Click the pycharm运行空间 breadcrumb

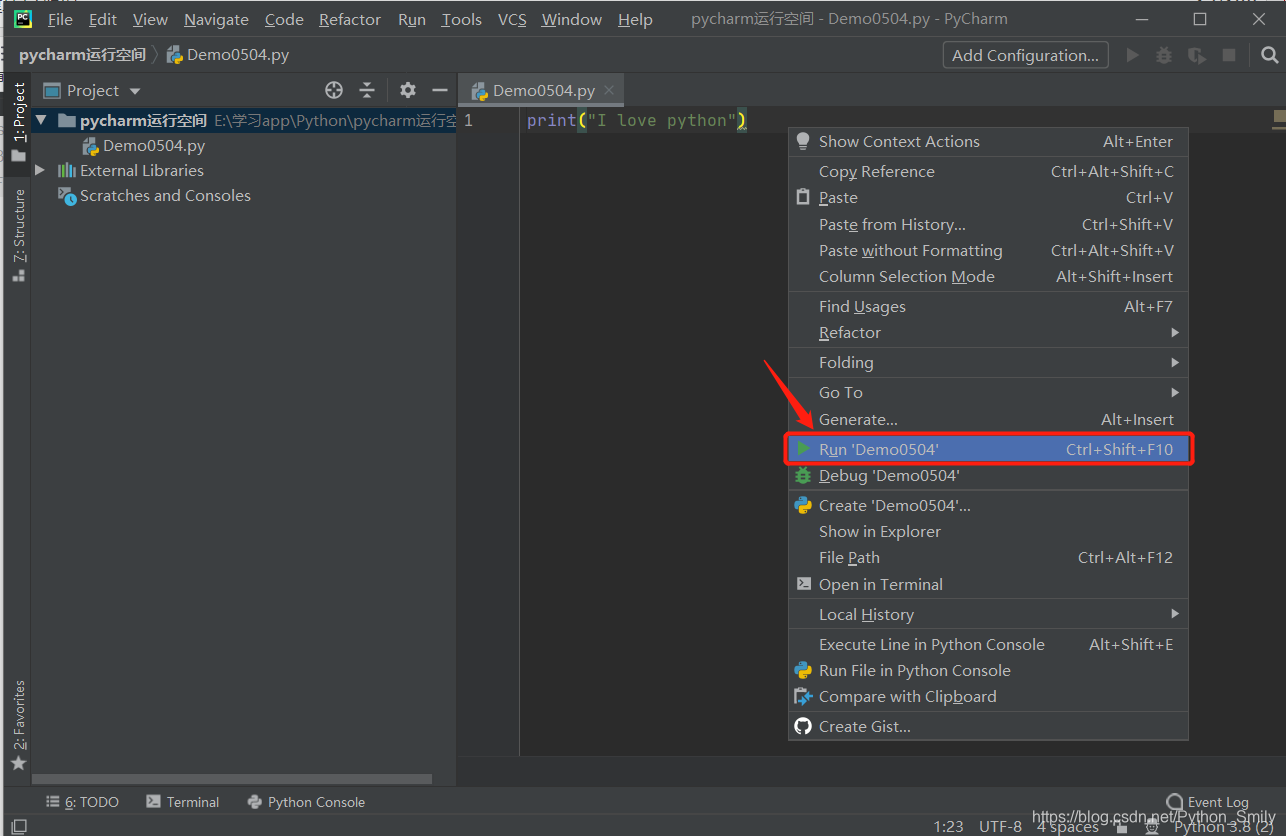(x=82, y=55)
